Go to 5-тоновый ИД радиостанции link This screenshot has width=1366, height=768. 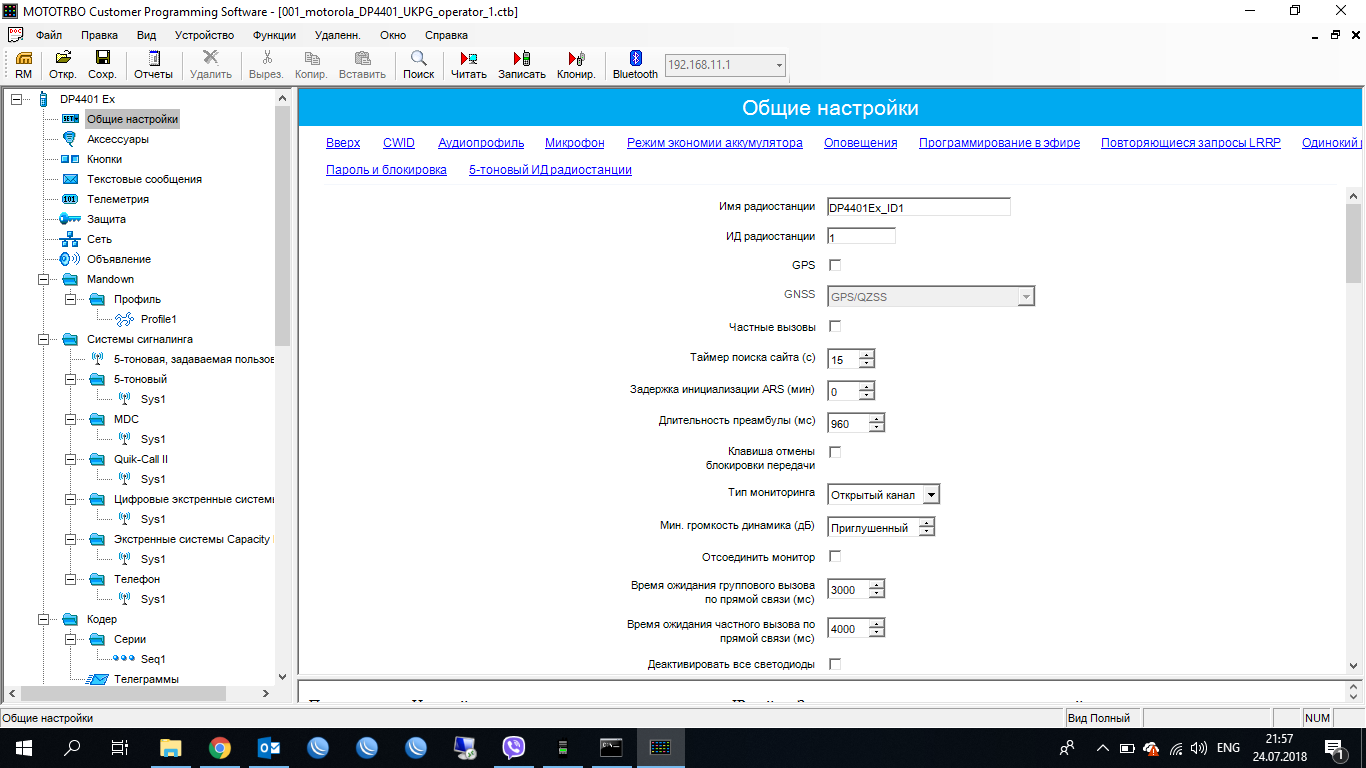[550, 170]
